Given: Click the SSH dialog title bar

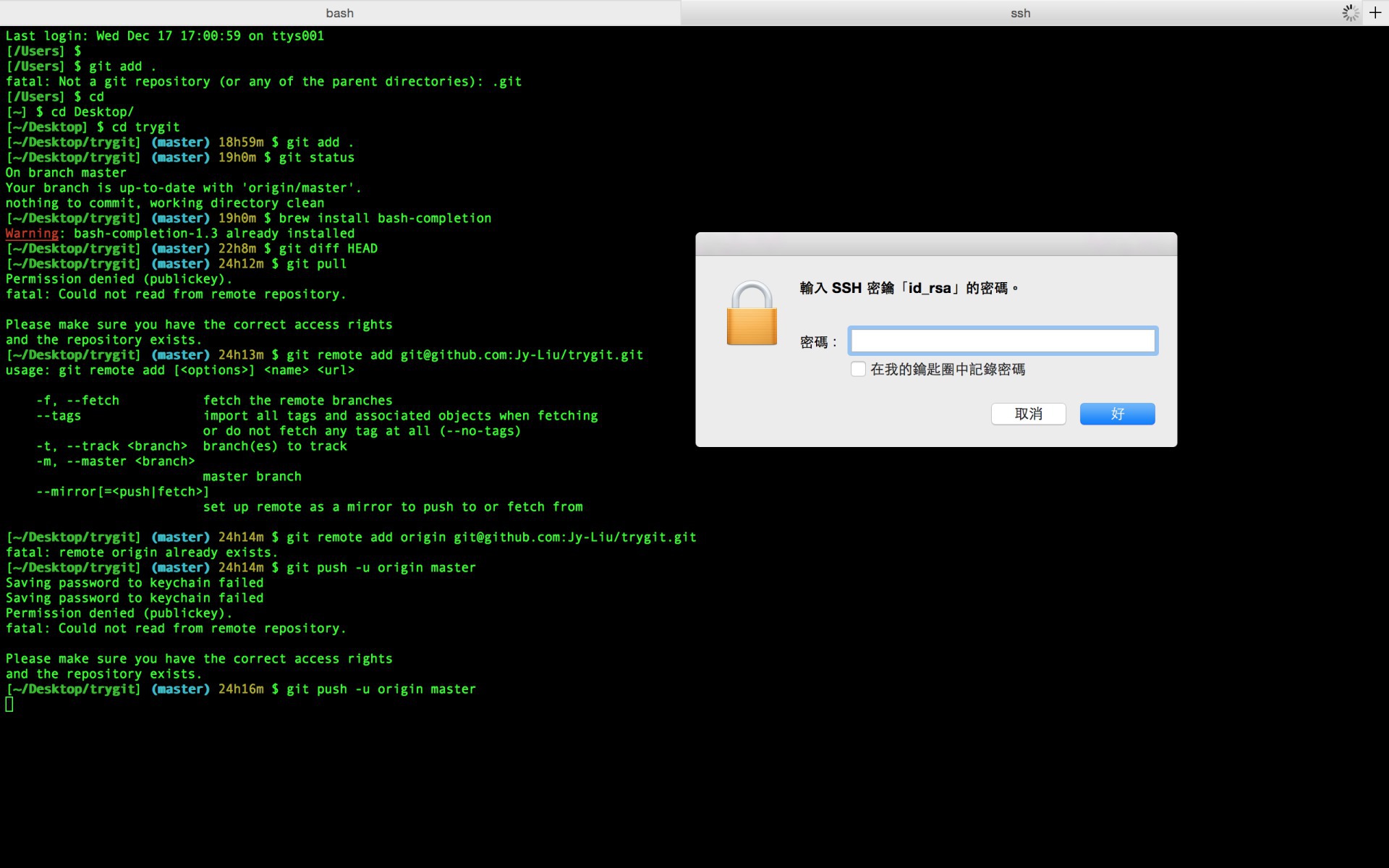Looking at the screenshot, I should pos(936,244).
